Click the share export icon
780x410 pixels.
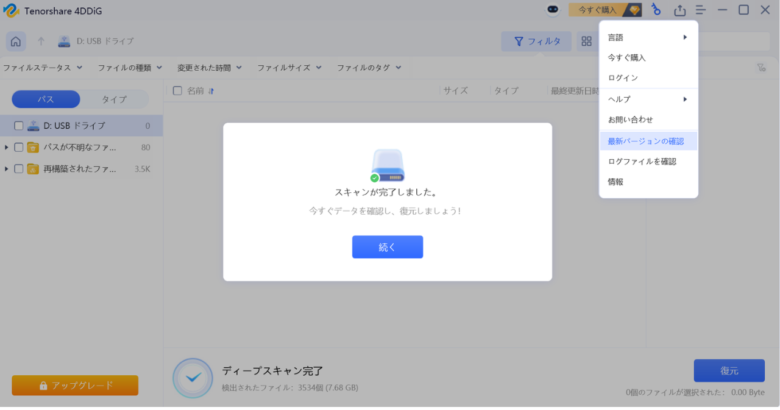point(680,10)
